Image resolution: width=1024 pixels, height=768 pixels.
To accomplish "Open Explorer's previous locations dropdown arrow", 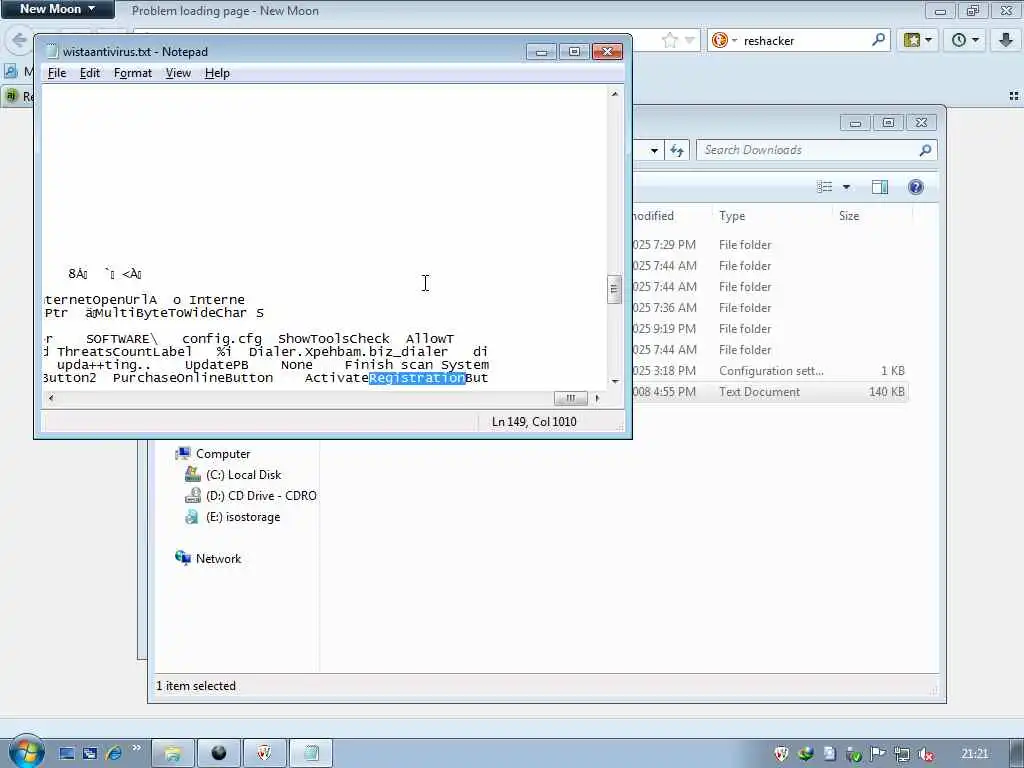I will (x=654, y=151).
